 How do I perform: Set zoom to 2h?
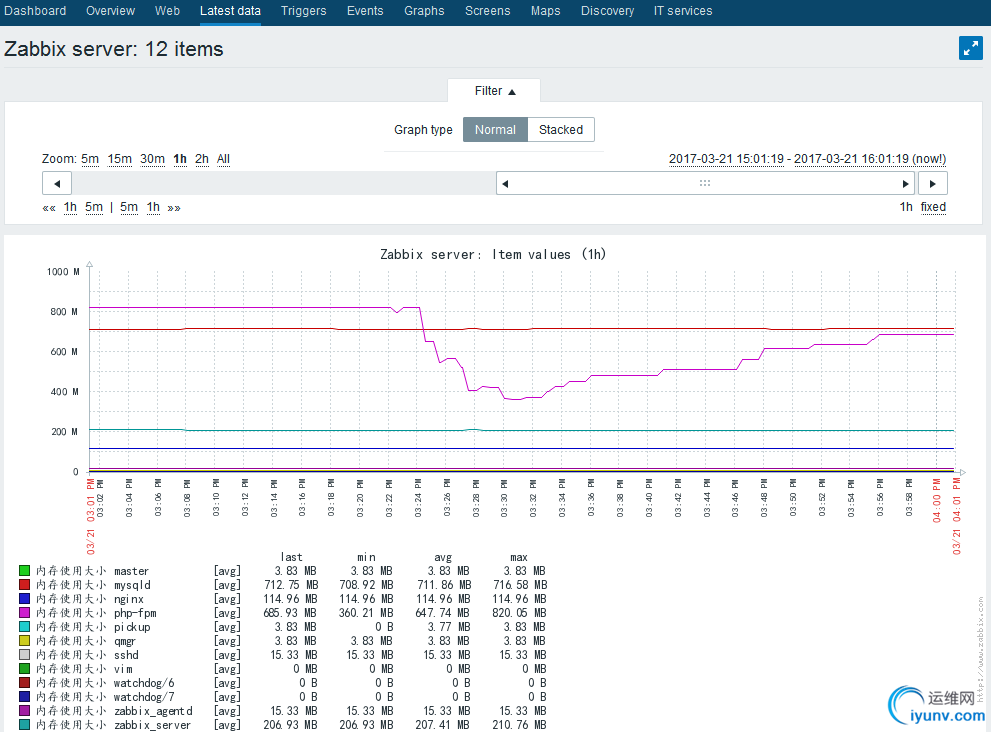coord(202,159)
